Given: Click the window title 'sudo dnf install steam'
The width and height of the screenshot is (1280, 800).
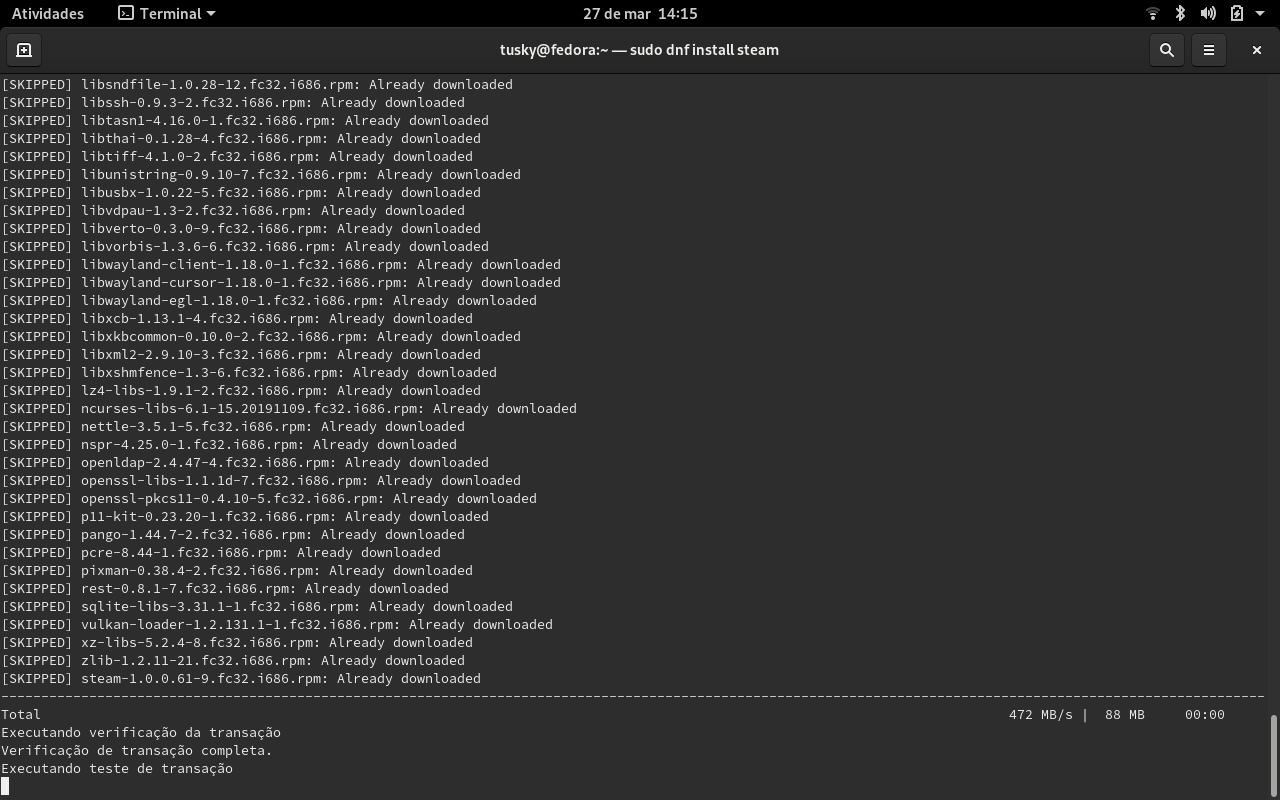Looking at the screenshot, I should tap(639, 50).
